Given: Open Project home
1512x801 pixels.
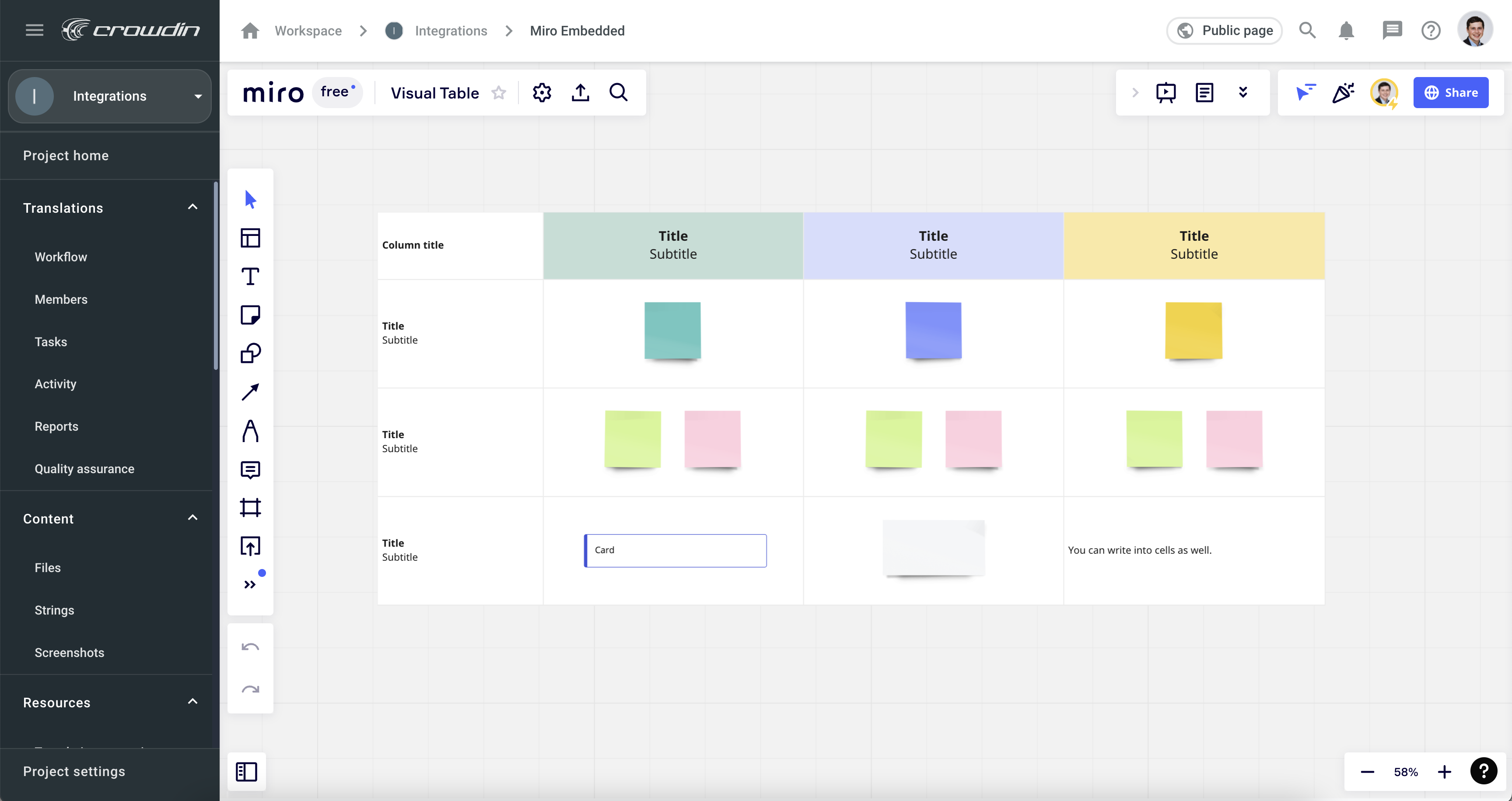Looking at the screenshot, I should [109, 156].
